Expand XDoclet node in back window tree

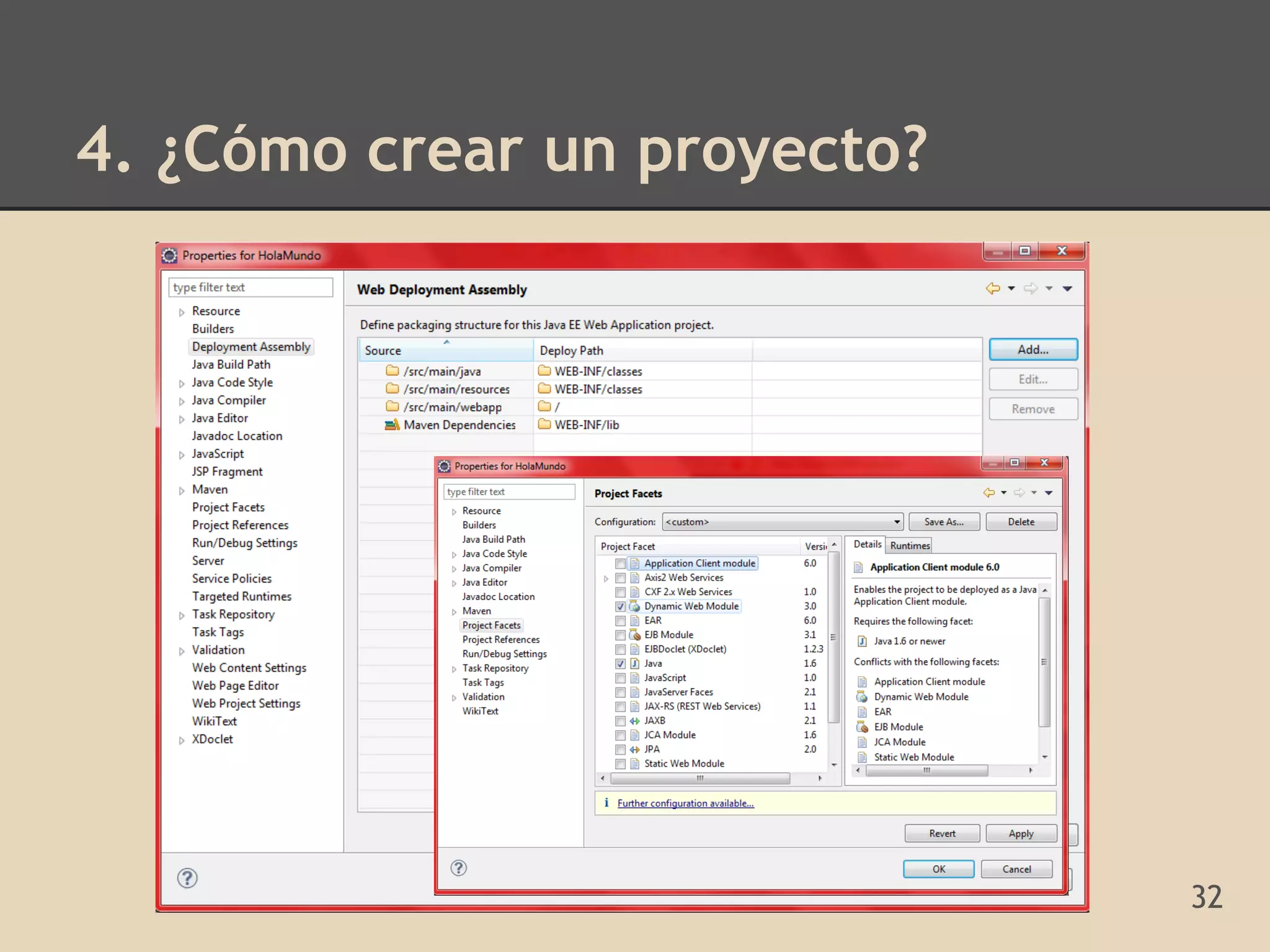181,741
